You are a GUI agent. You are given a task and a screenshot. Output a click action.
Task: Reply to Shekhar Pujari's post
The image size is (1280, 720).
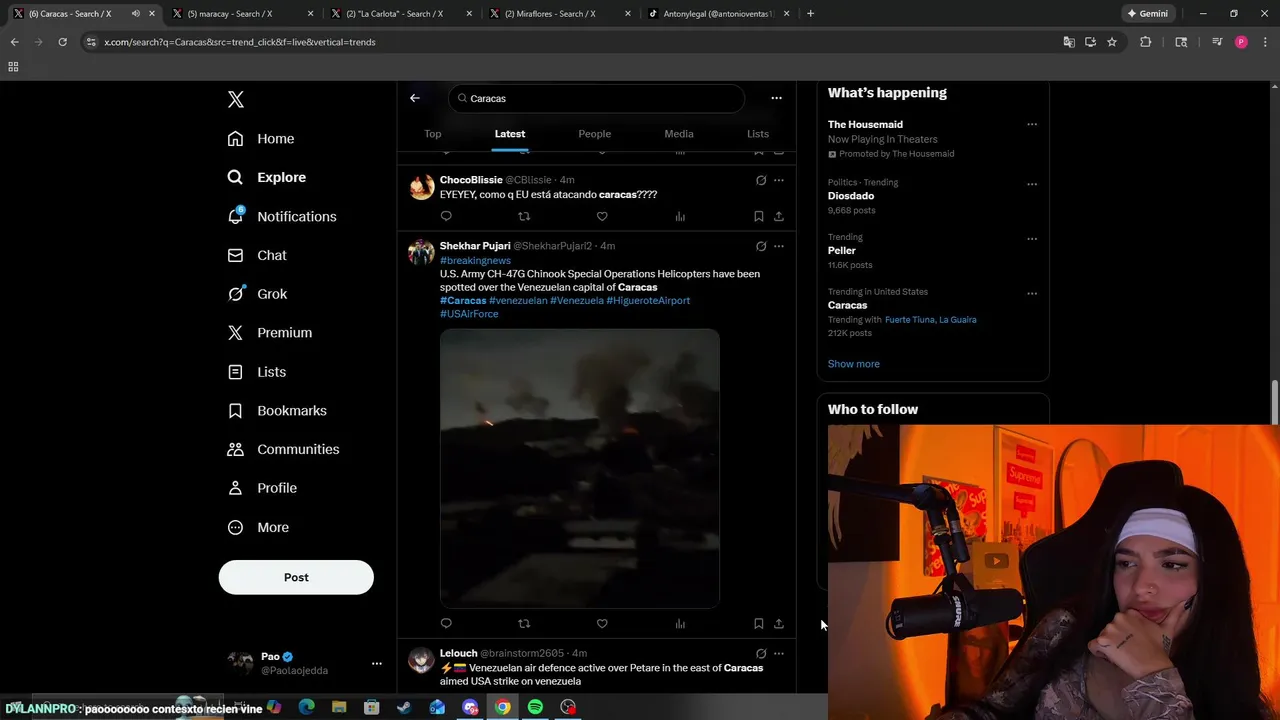446,623
